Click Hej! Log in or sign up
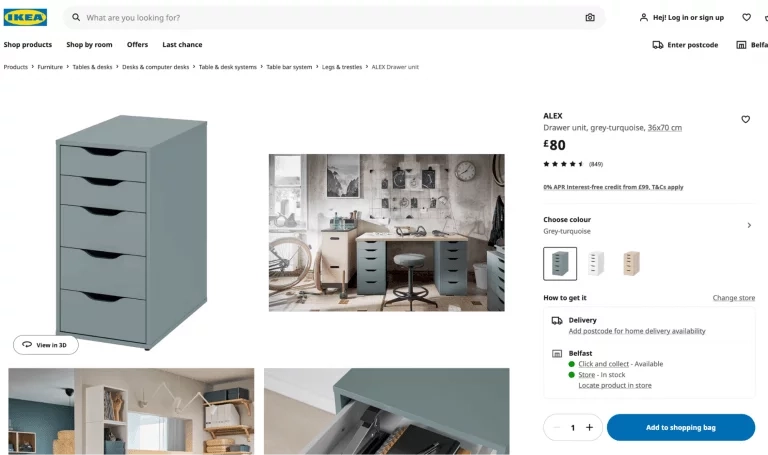The image size is (768, 455). (688, 18)
